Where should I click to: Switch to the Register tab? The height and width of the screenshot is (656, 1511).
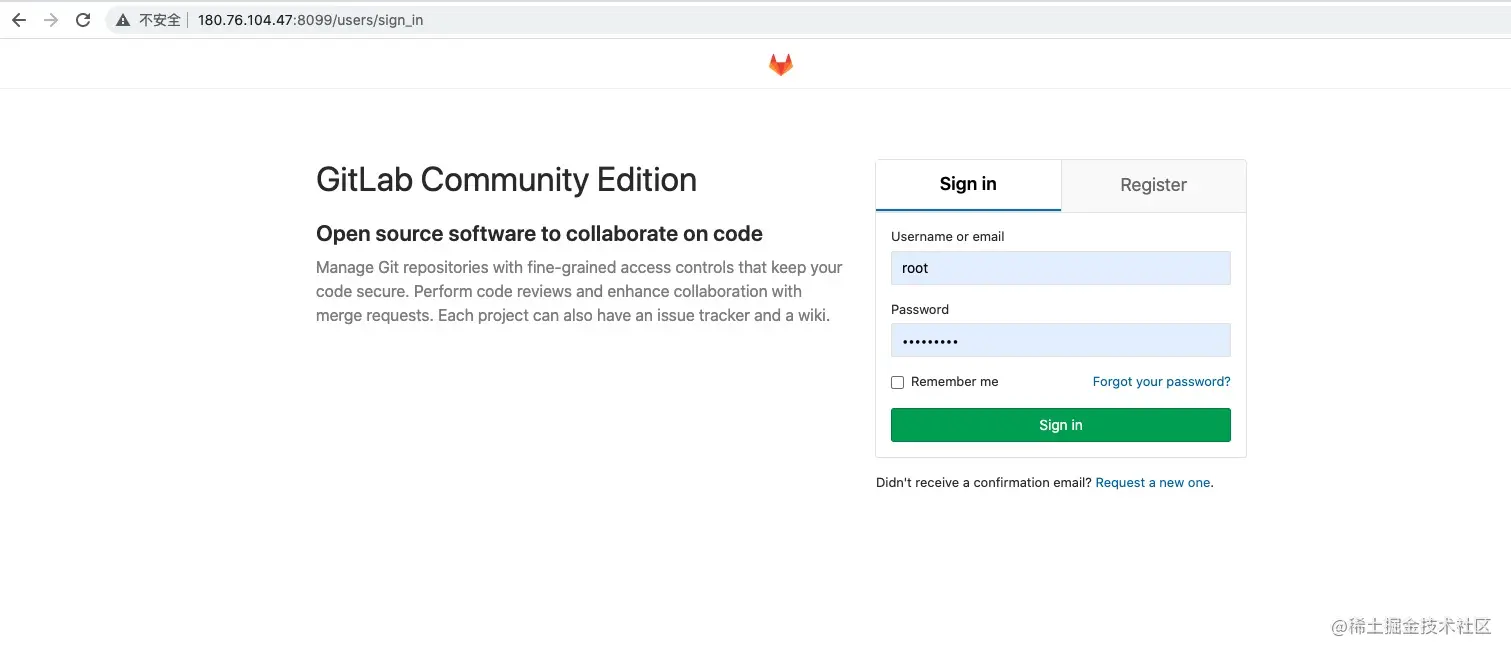(x=1153, y=185)
